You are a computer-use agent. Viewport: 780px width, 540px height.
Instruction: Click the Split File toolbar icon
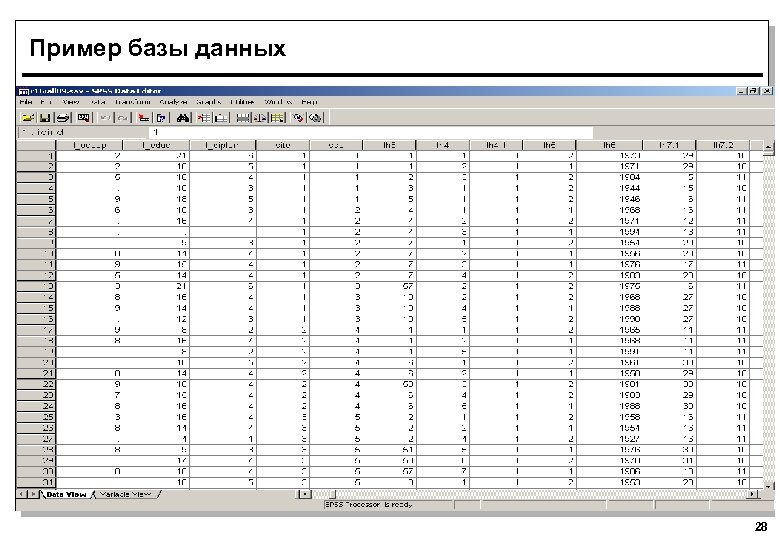243,118
